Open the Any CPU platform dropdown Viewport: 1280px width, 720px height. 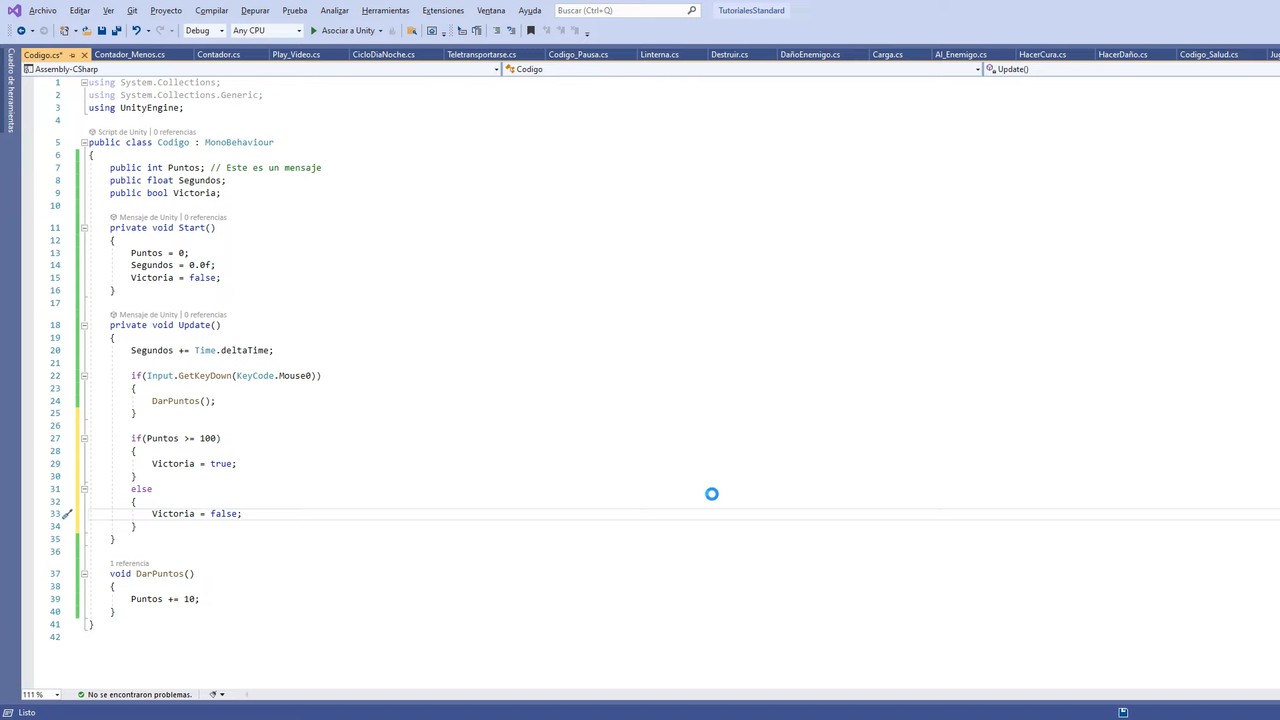[x=267, y=30]
